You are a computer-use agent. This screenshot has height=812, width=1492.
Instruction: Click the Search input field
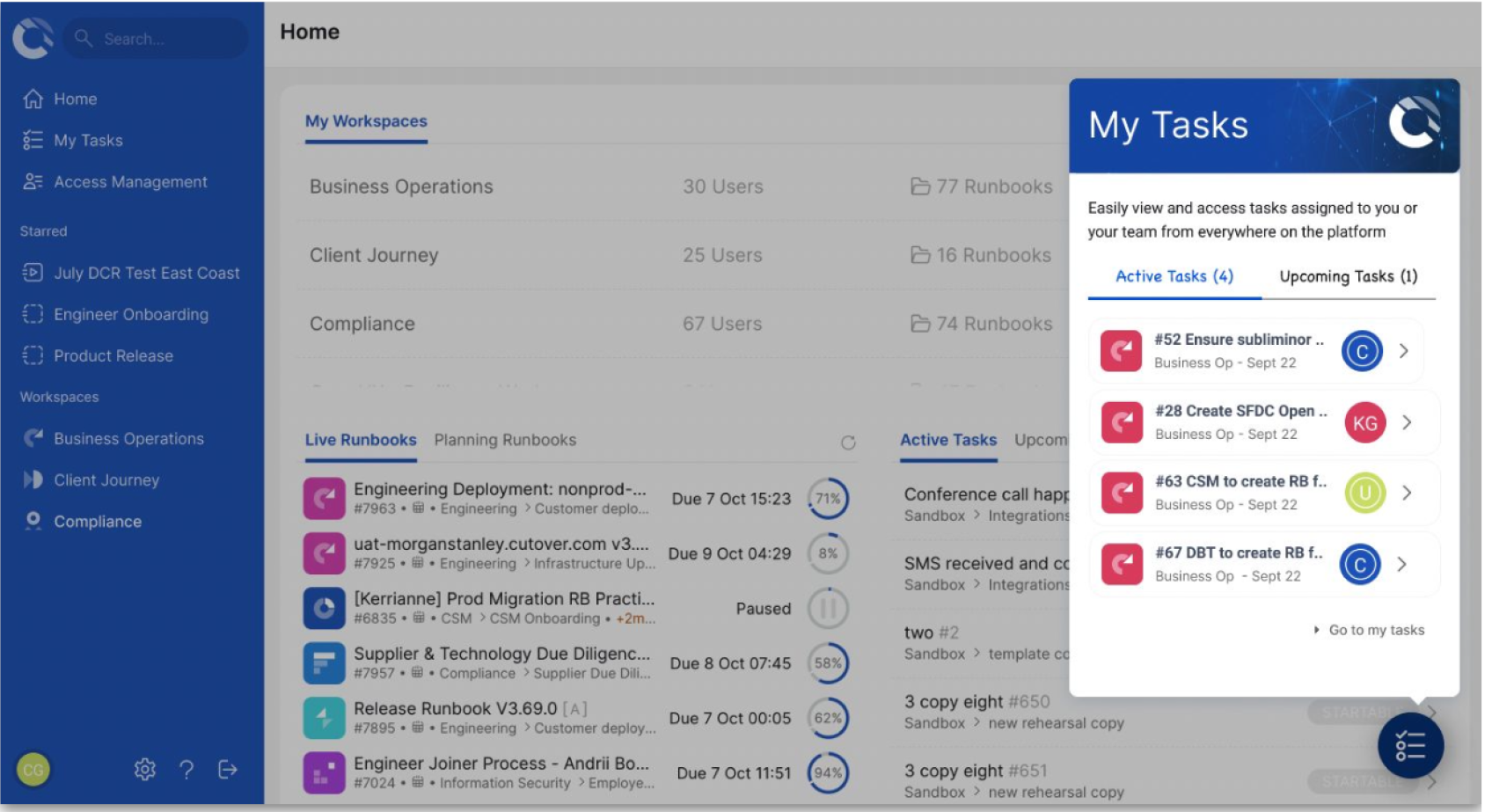(155, 39)
